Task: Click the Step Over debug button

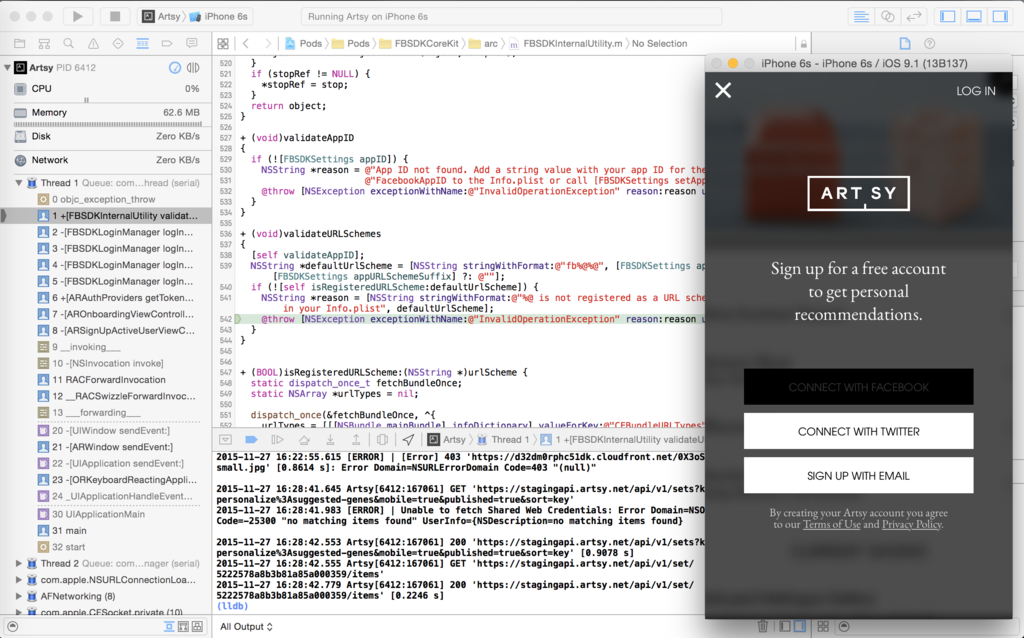Action: point(304,439)
